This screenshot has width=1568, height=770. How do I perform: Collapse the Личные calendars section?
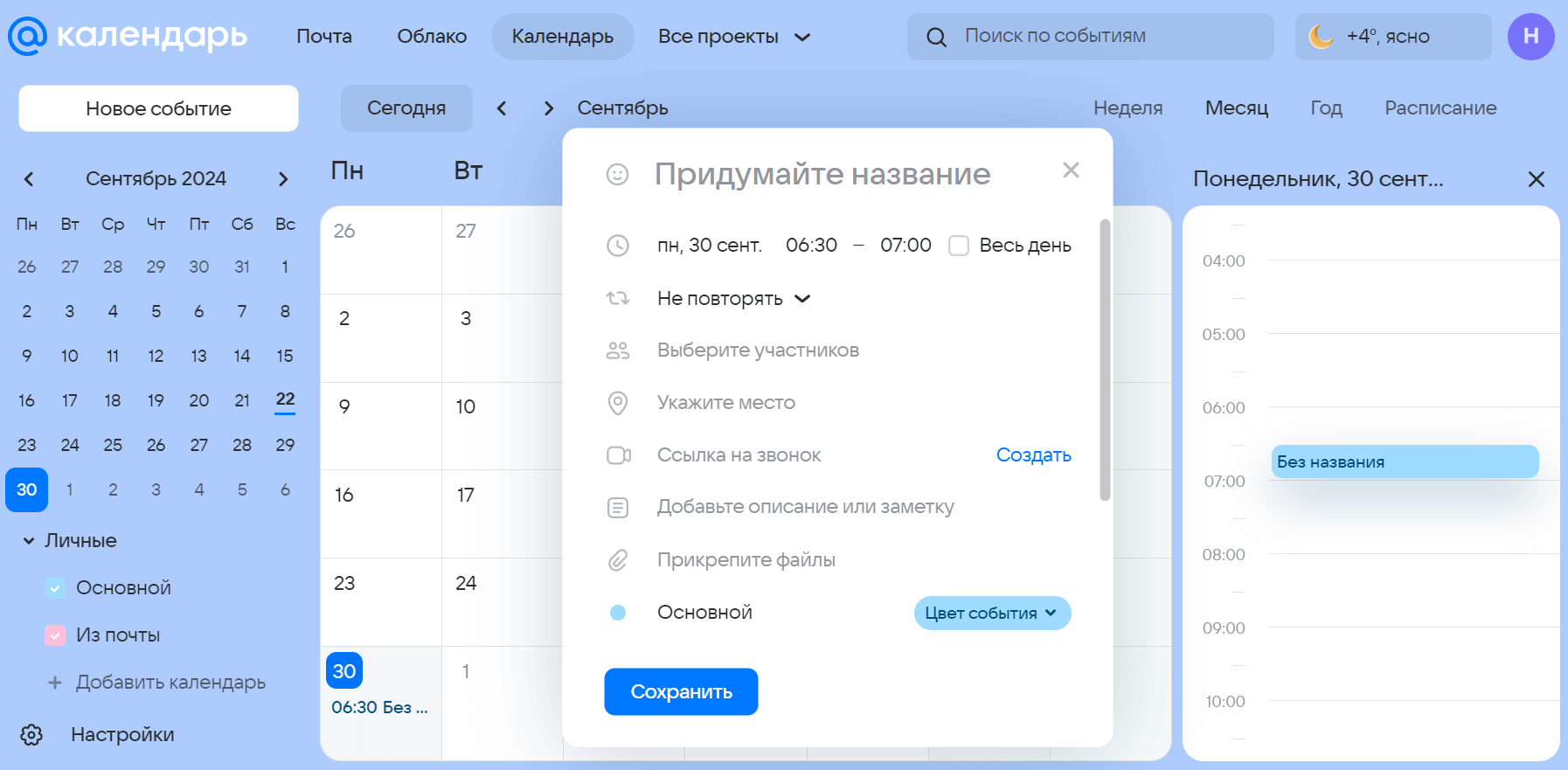pyautogui.click(x=29, y=541)
